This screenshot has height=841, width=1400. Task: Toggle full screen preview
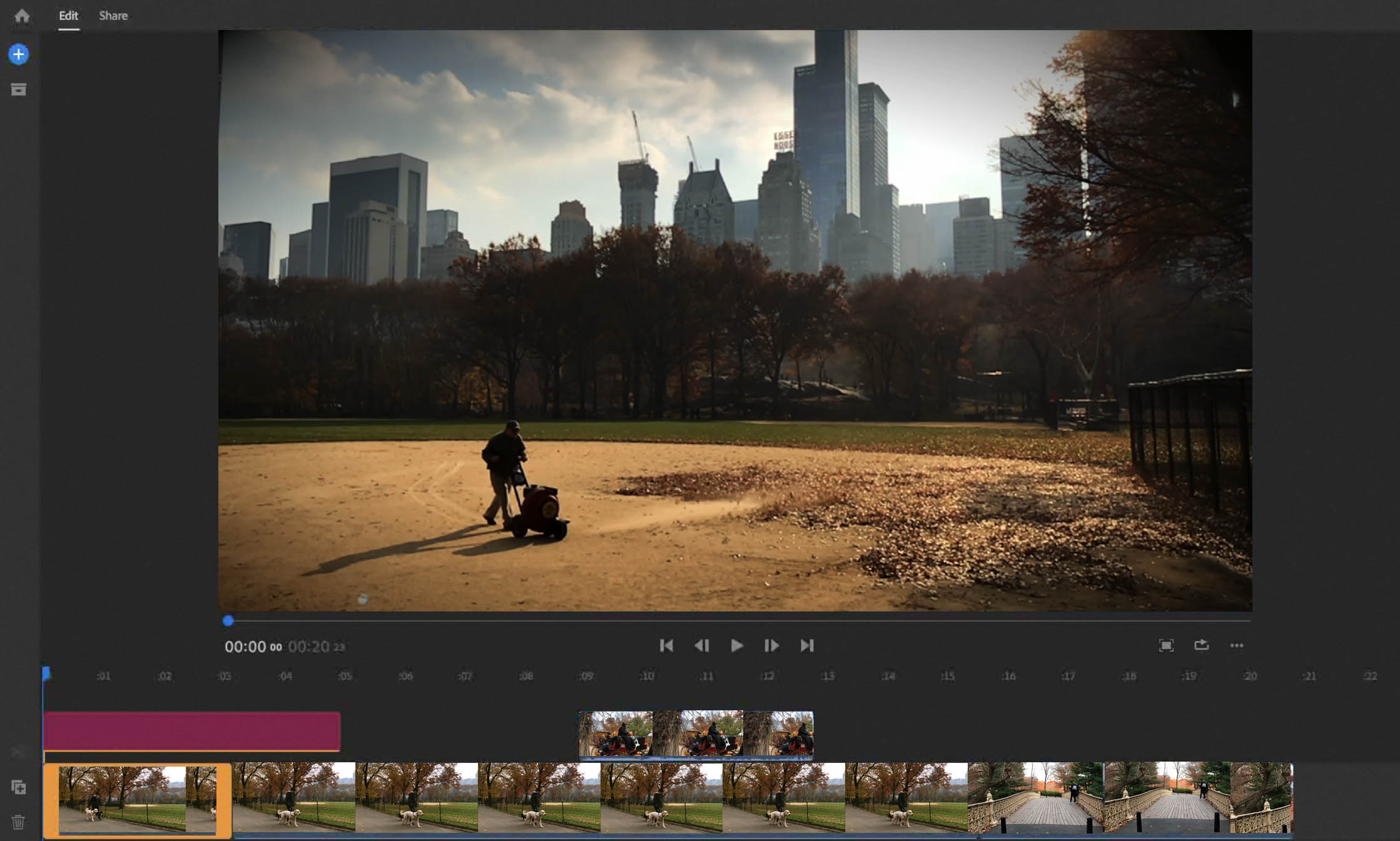click(x=1166, y=645)
